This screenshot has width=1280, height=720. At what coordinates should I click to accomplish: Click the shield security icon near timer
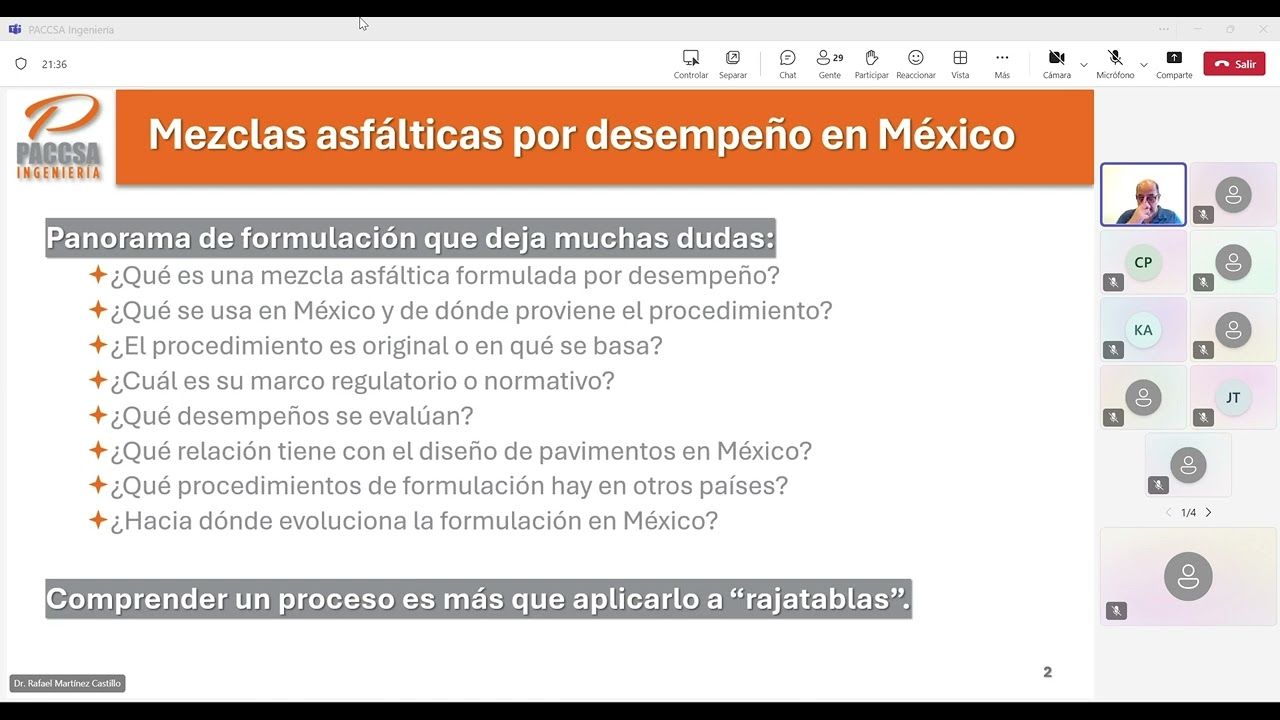(21, 64)
